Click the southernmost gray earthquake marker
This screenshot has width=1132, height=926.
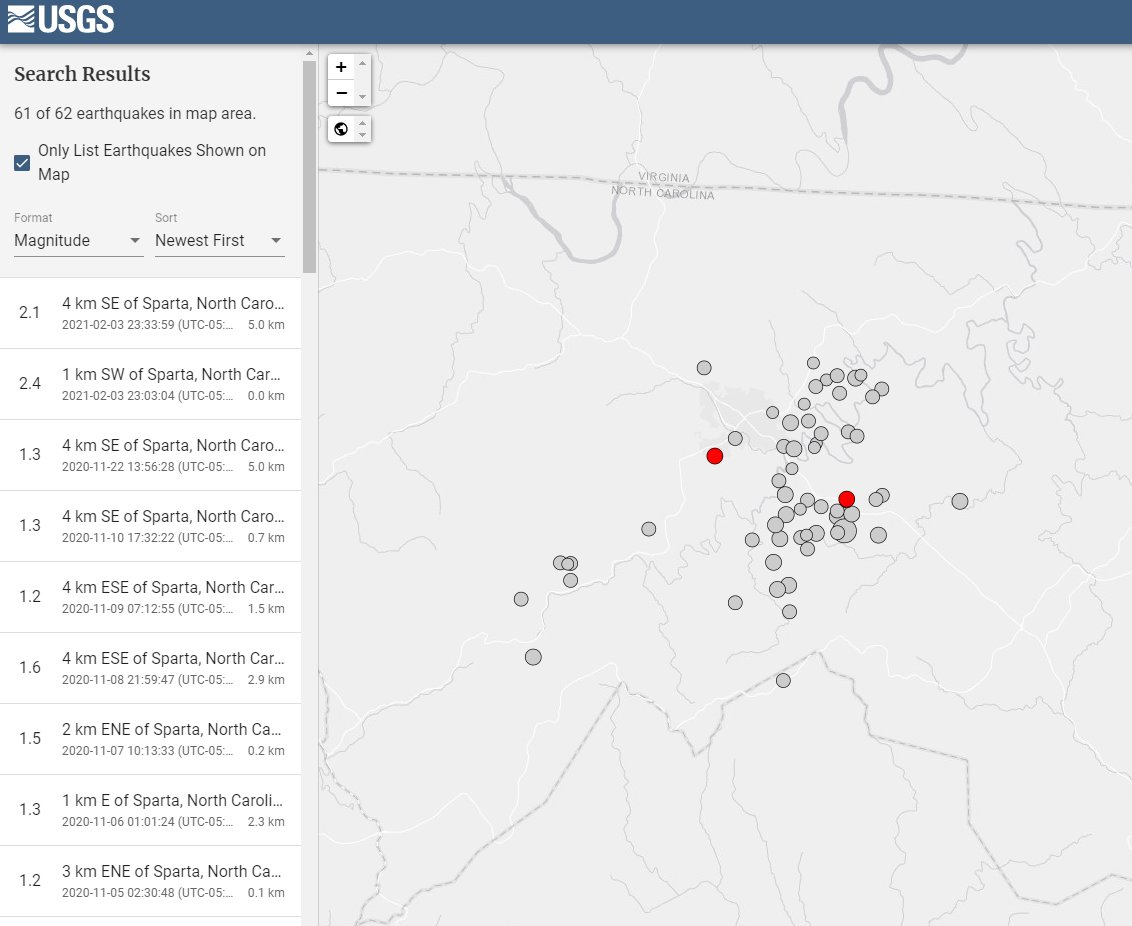(783, 681)
